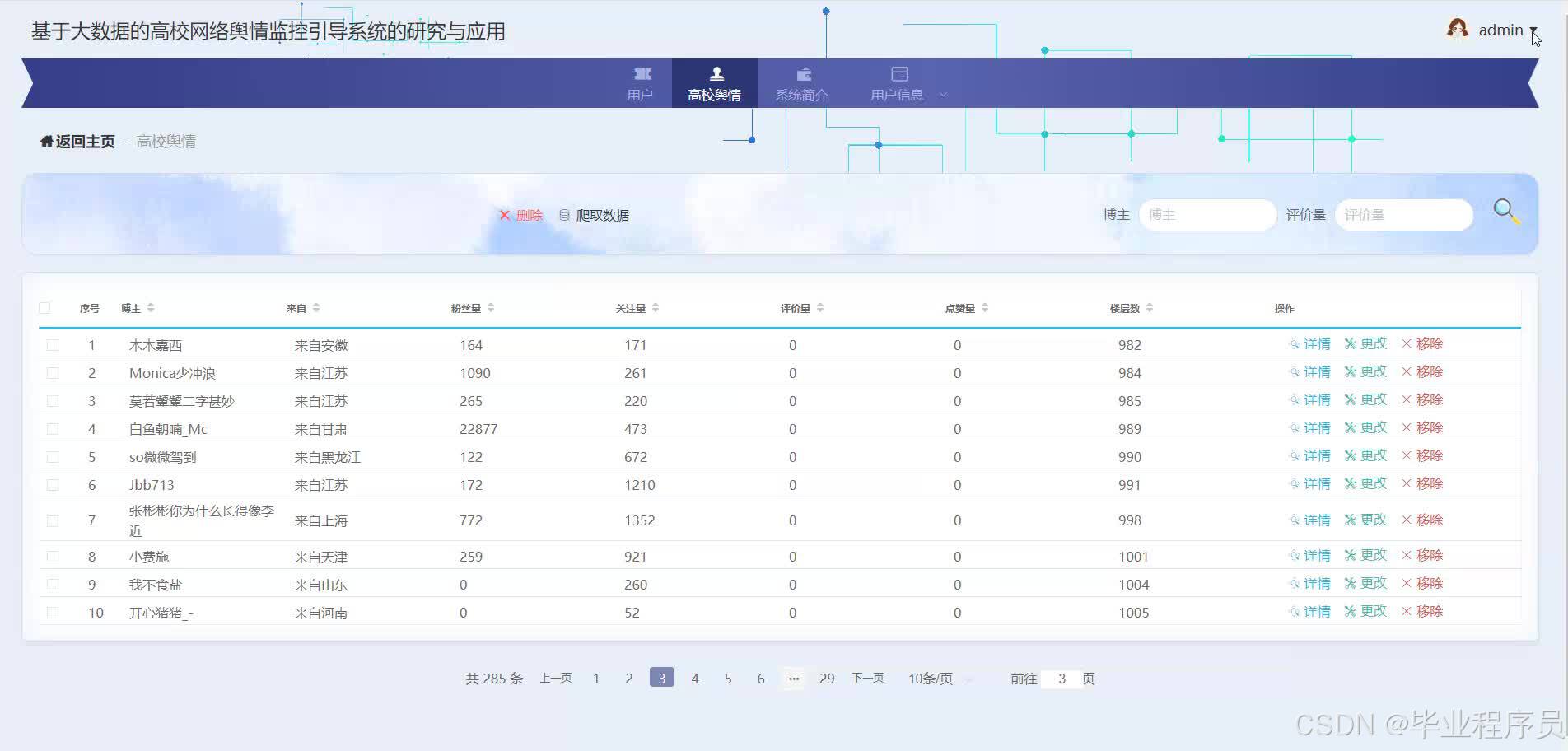Click the 系统简介 navigation icon
Screen dimensions: 1568x751
pos(803,73)
